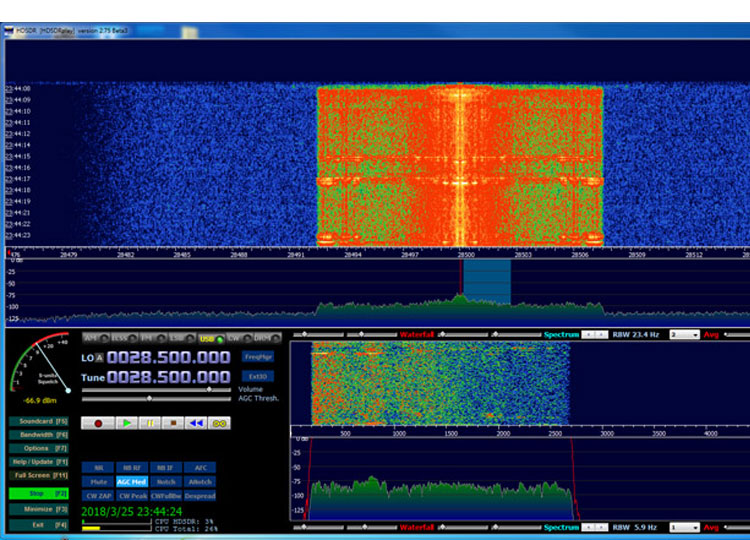The height and width of the screenshot is (540, 750).
Task: Click the S-meter squelch gauge
Action: click(40, 364)
